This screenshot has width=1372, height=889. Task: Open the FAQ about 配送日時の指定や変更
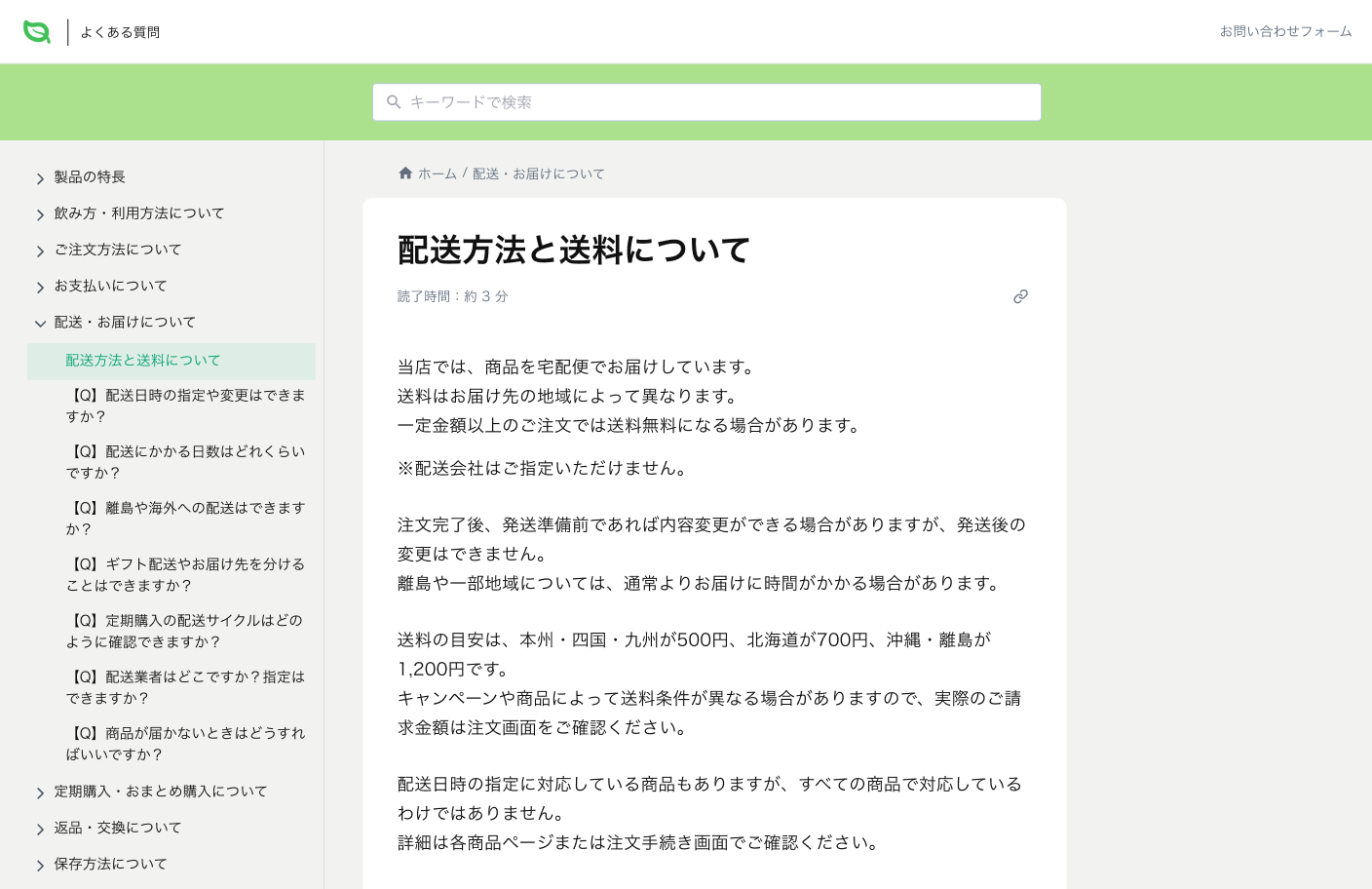(185, 406)
